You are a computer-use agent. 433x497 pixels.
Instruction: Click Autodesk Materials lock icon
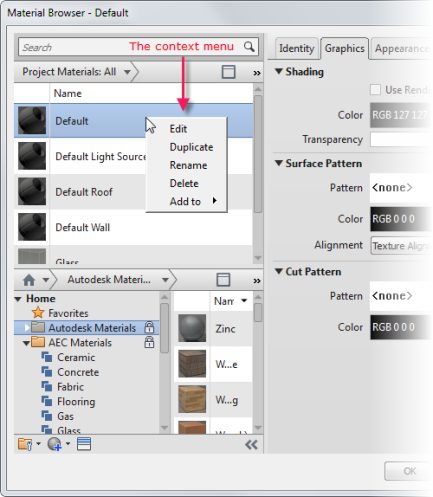click(149, 327)
